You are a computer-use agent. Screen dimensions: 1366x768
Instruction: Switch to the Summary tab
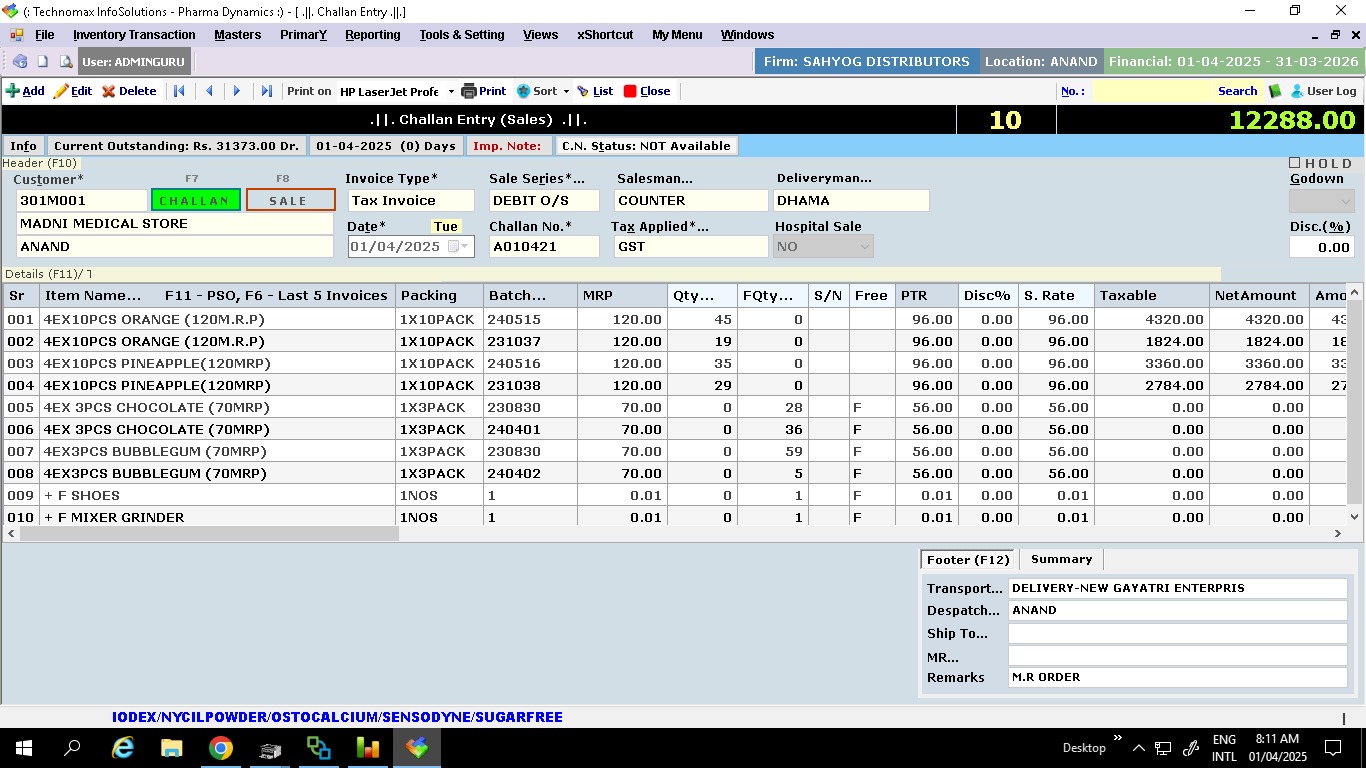pos(1061,559)
